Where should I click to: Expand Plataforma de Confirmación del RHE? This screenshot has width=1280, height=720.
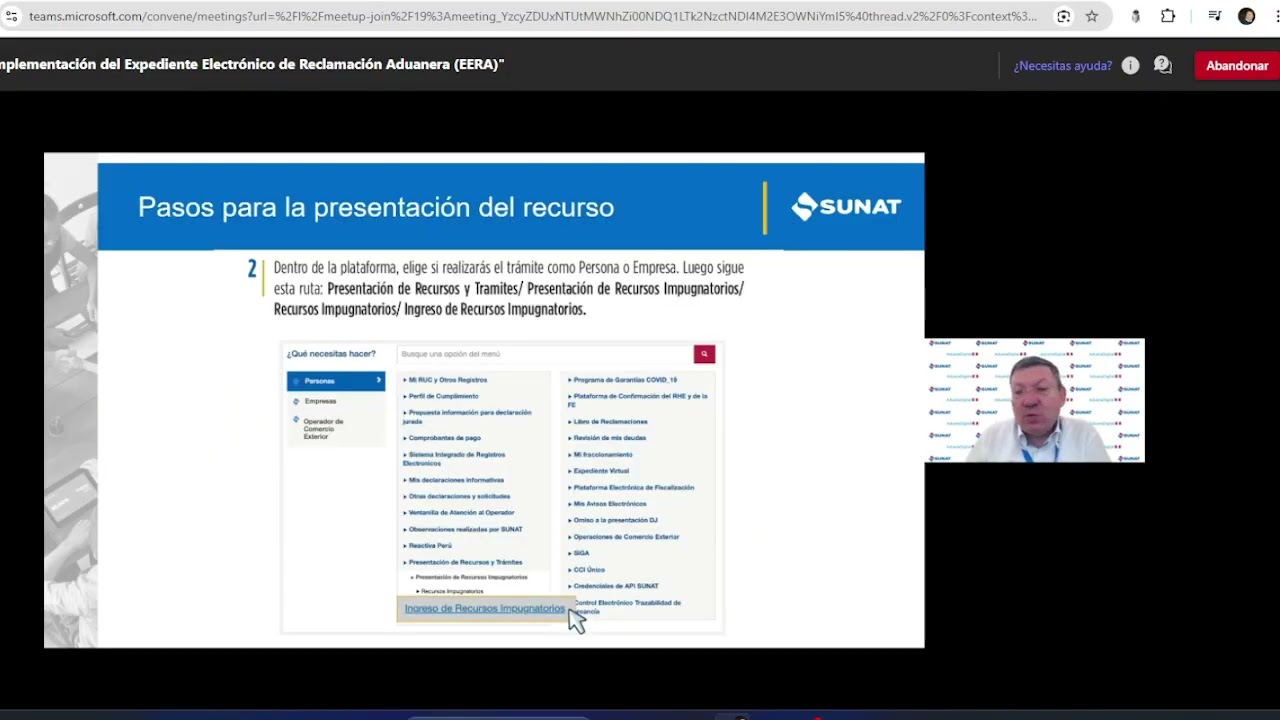click(638, 400)
